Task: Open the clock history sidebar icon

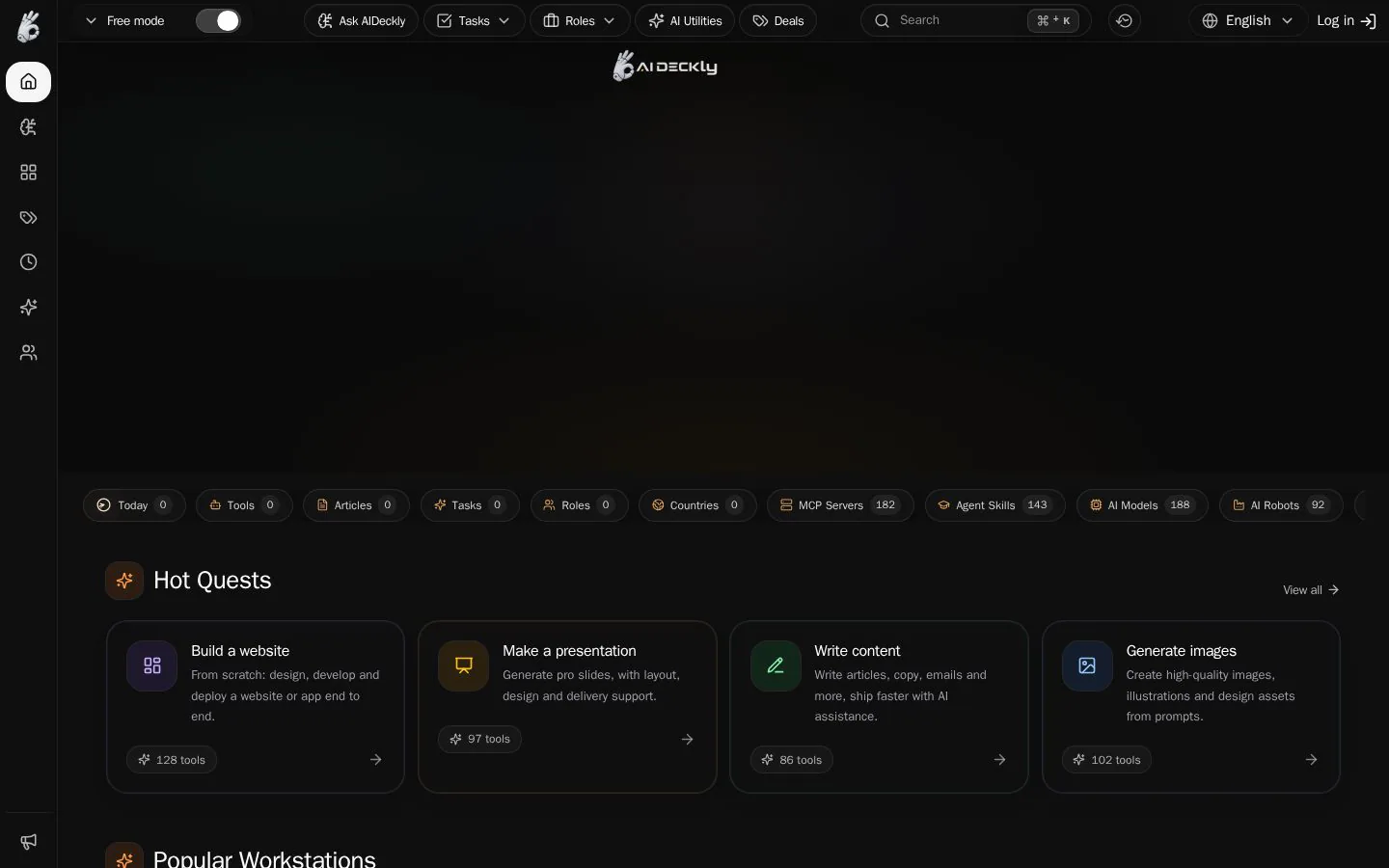Action: 28,262
